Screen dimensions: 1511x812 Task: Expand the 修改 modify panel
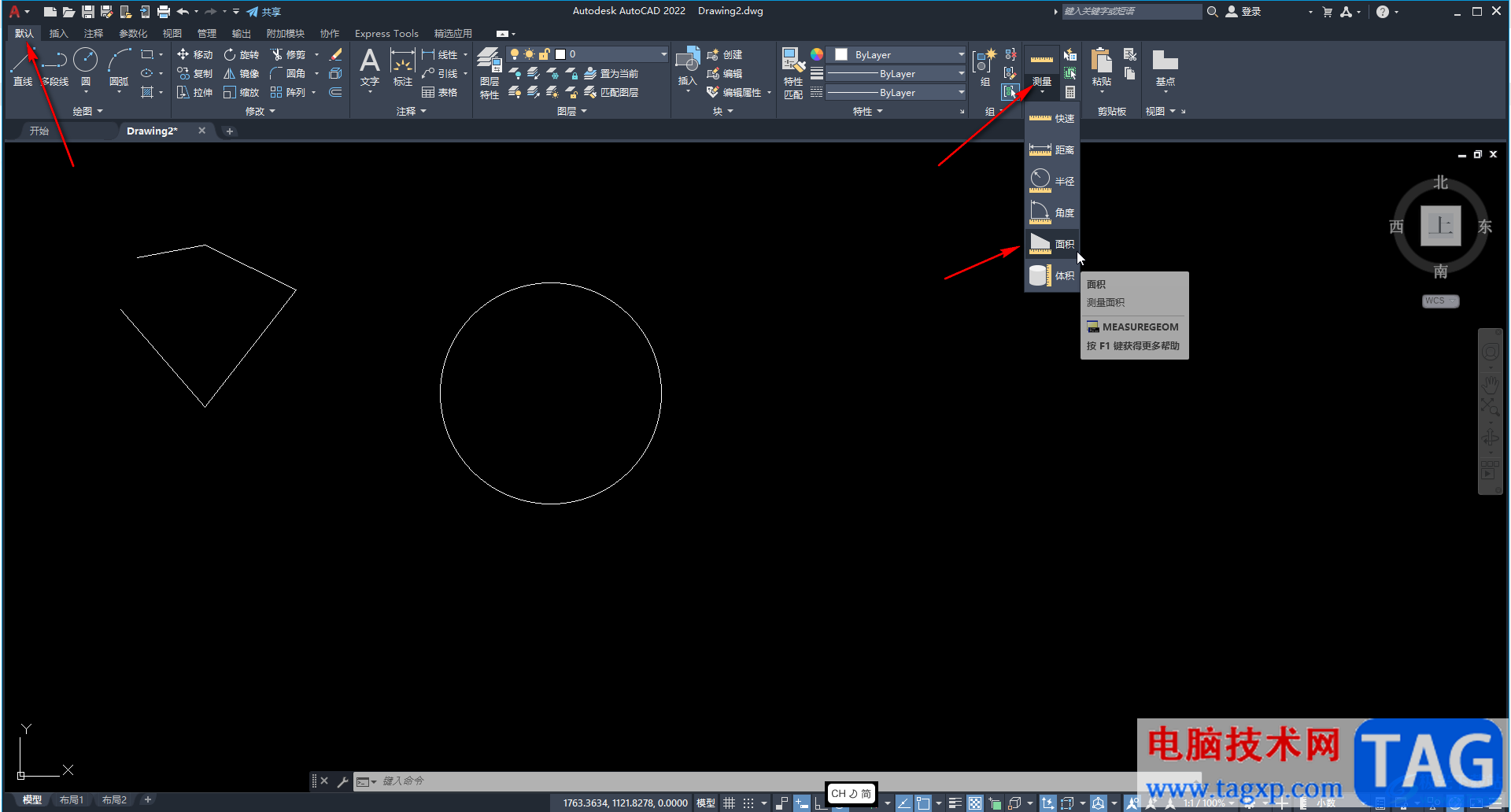(x=260, y=111)
